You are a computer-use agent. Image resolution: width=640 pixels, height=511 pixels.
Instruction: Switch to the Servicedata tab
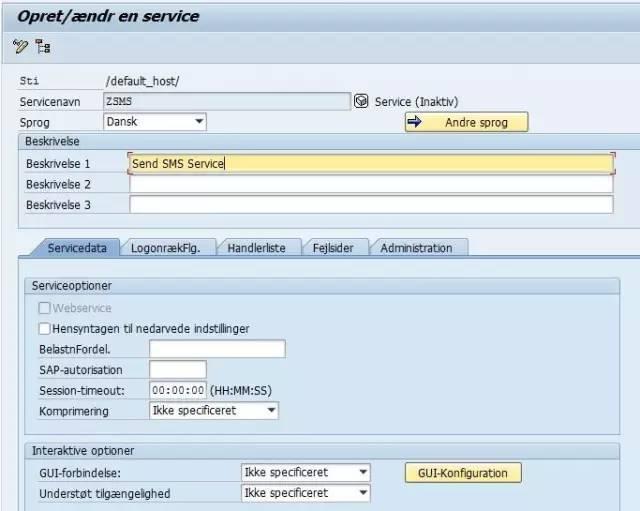pos(77,248)
